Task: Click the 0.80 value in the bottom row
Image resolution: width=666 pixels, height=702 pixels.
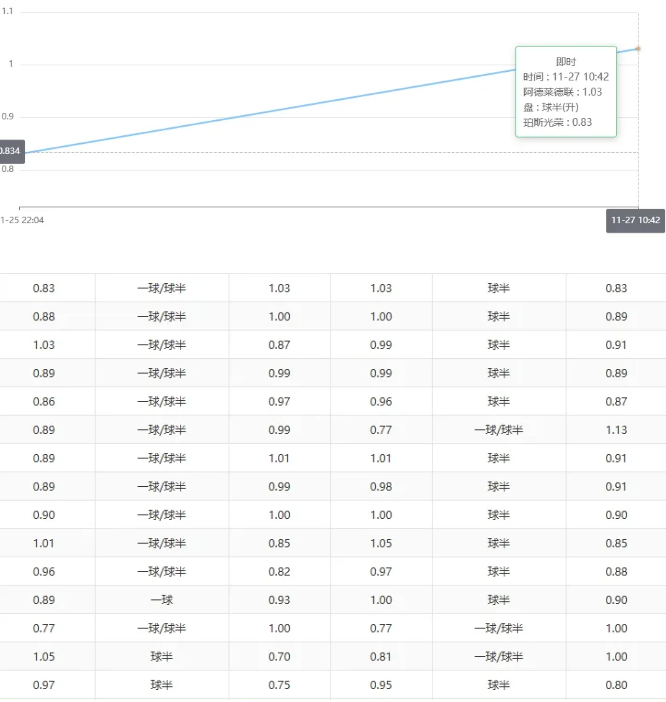Action: click(x=616, y=685)
